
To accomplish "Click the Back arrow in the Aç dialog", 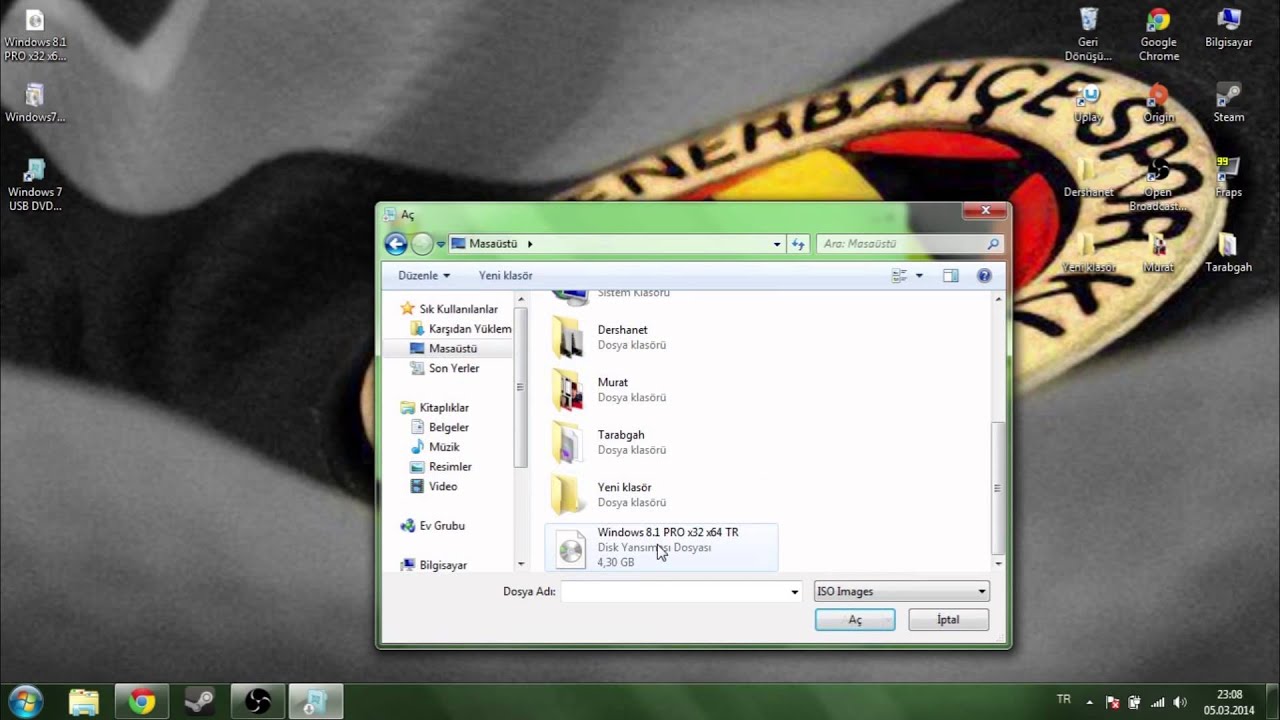I will click(395, 243).
